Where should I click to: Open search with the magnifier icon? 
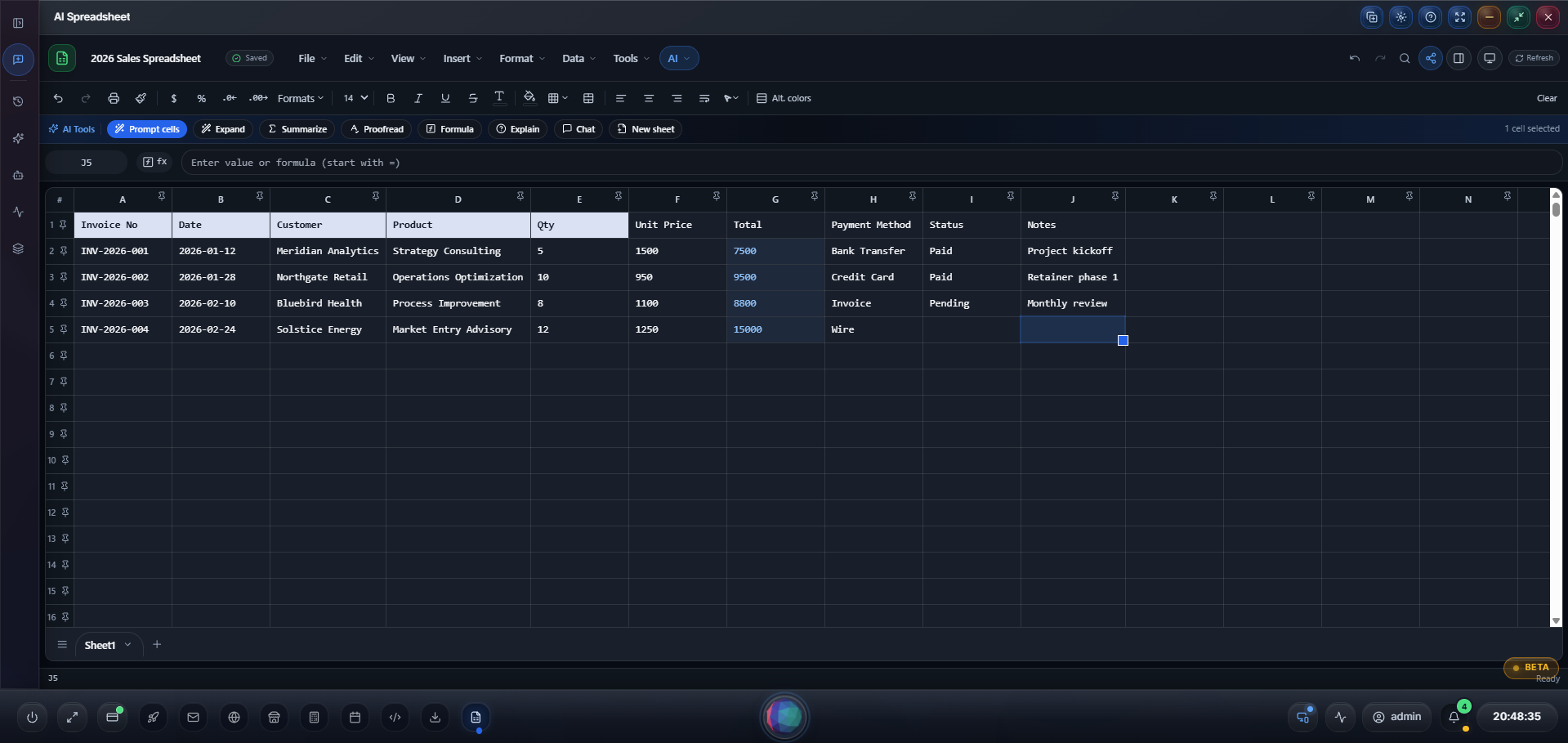(x=1405, y=58)
